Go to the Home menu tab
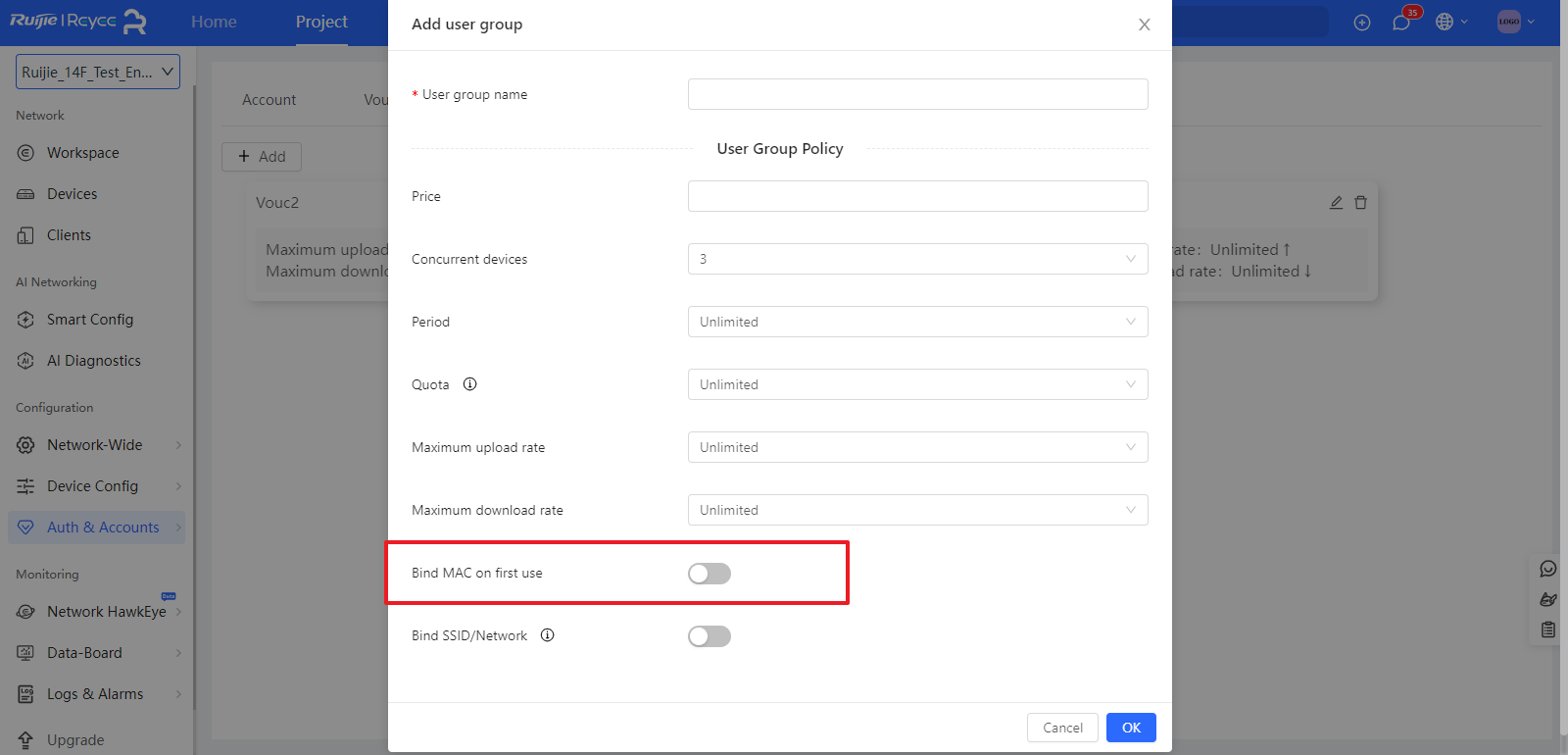Screen dimensions: 1568x755 [214, 22]
